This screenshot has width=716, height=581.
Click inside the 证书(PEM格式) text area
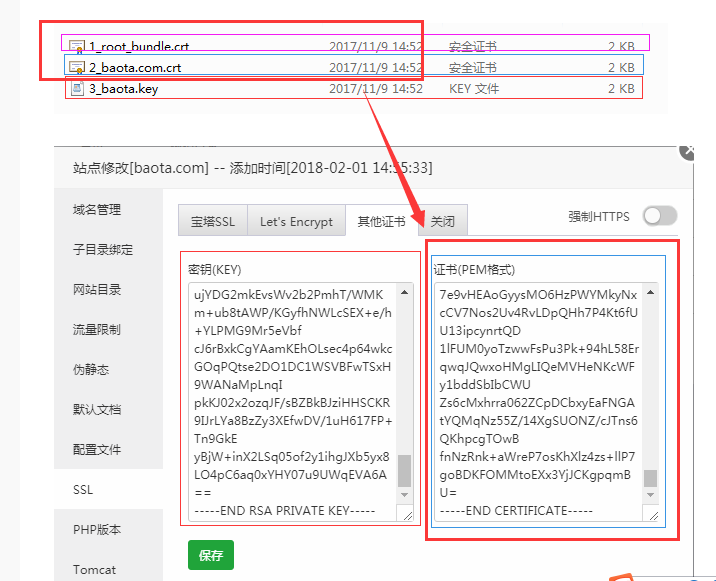(538, 390)
